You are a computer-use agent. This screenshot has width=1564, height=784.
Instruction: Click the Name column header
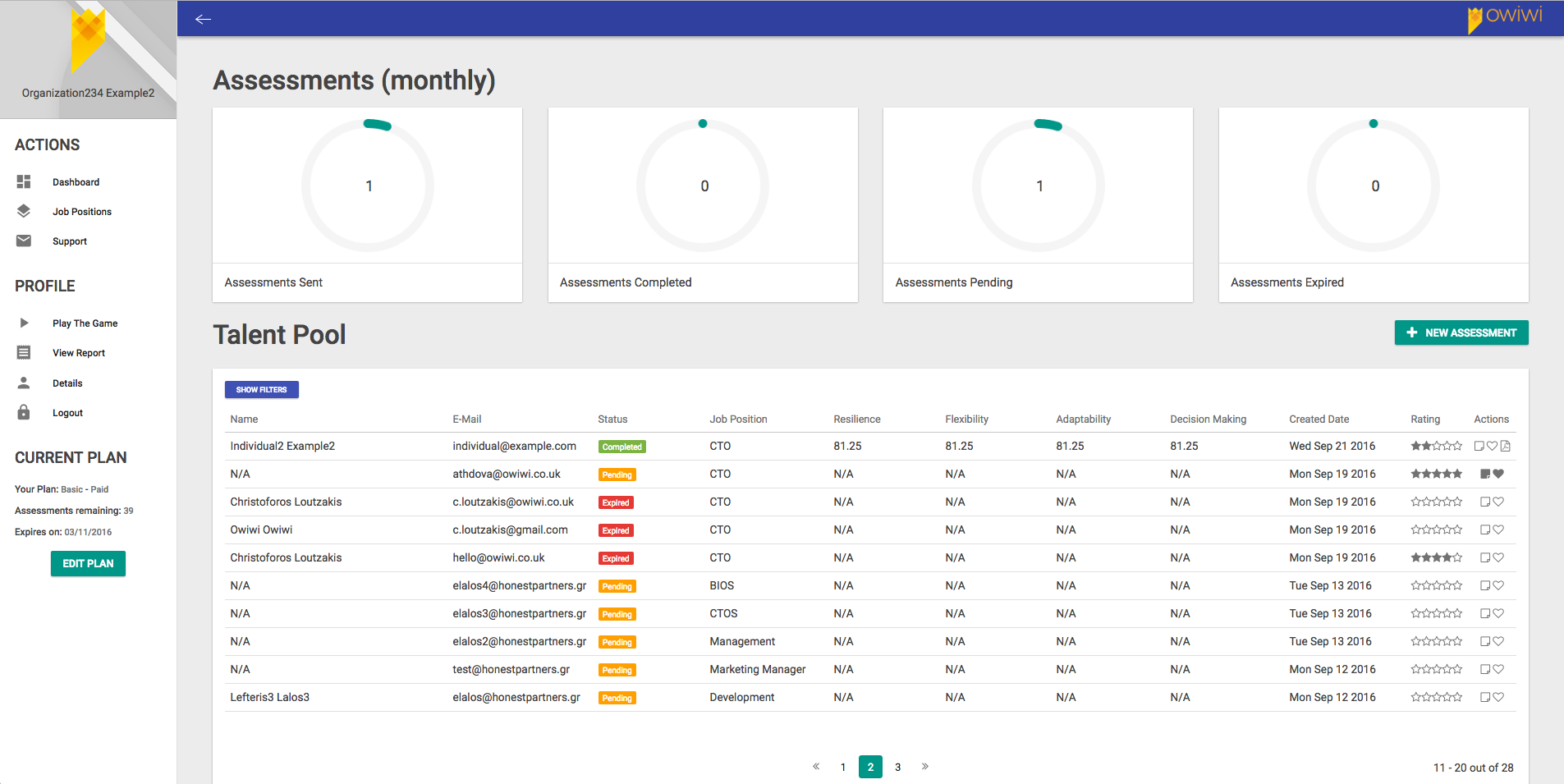pyautogui.click(x=244, y=419)
